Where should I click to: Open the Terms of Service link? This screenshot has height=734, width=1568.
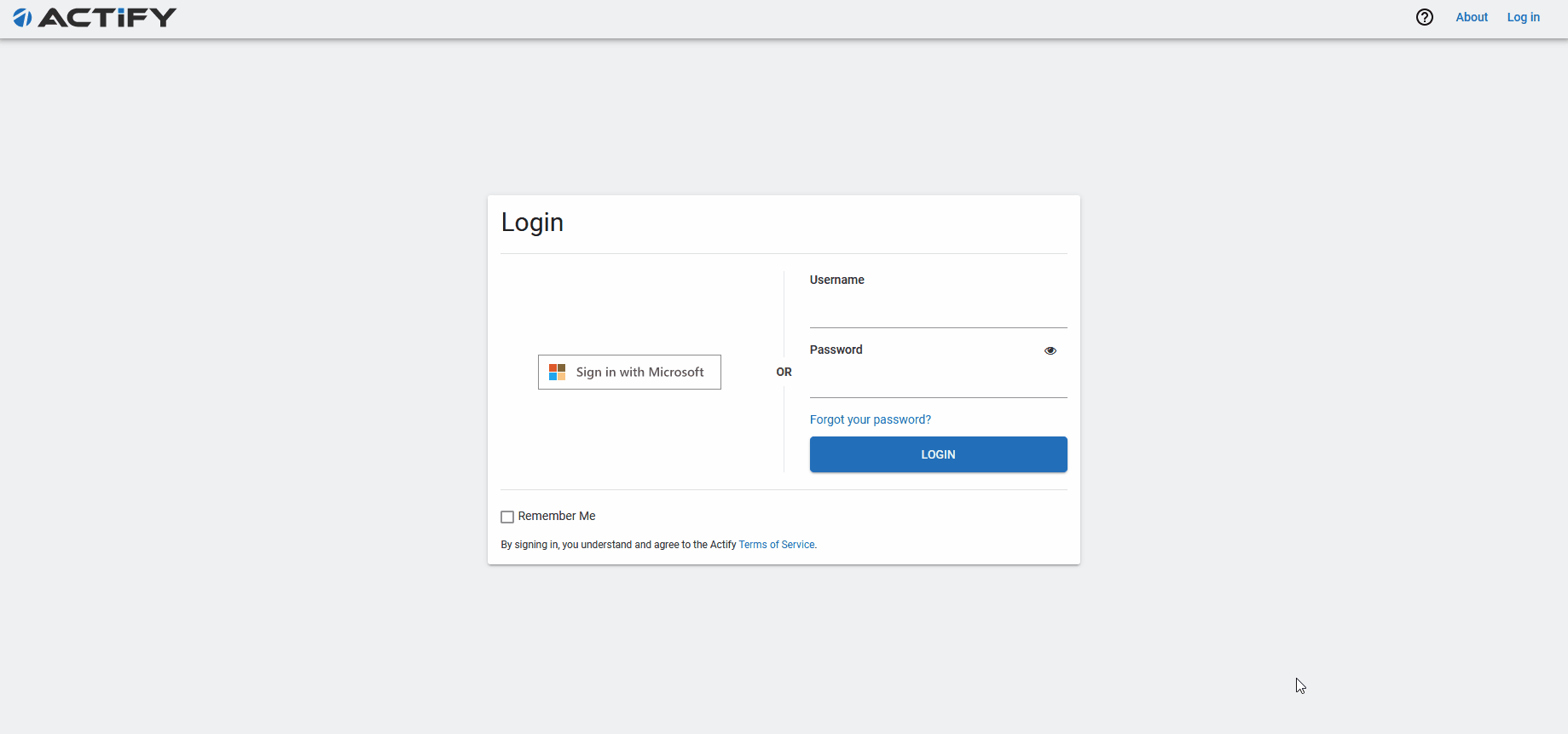[776, 545]
